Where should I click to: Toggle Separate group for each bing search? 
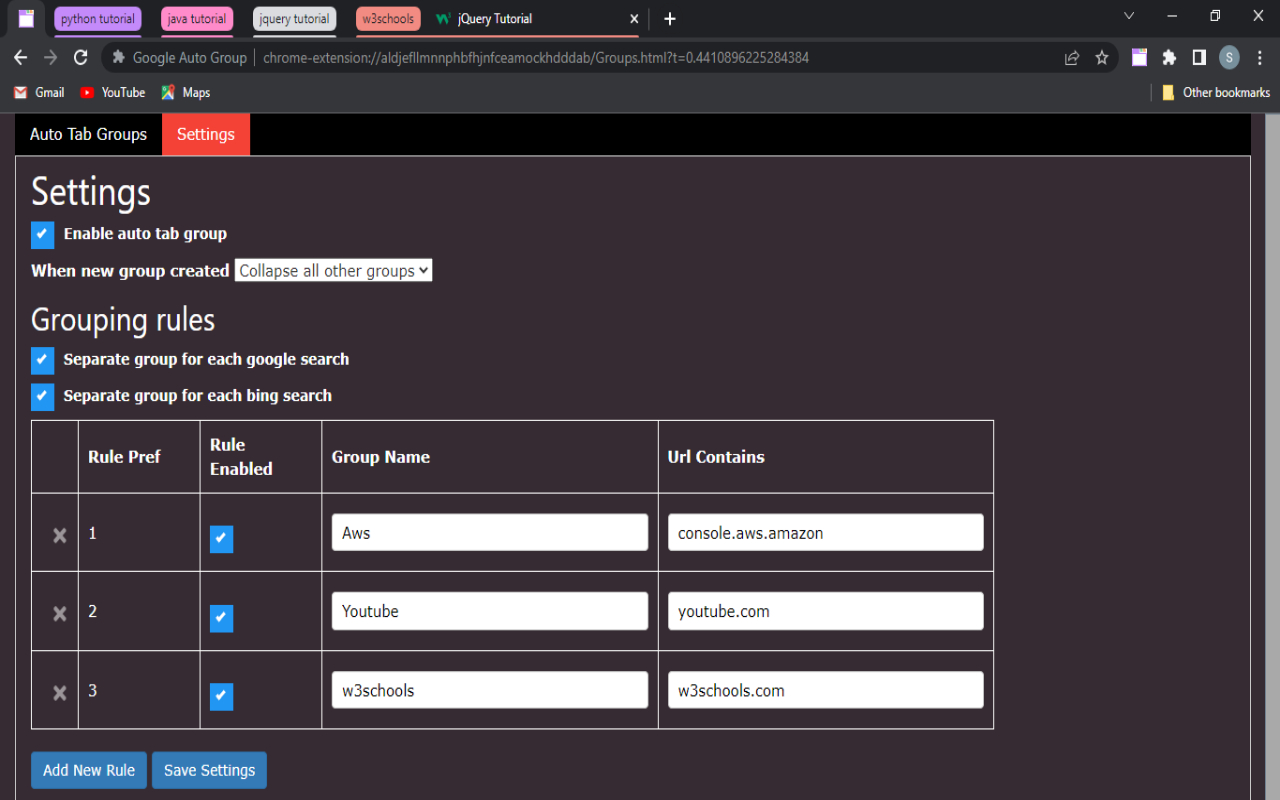[42, 396]
